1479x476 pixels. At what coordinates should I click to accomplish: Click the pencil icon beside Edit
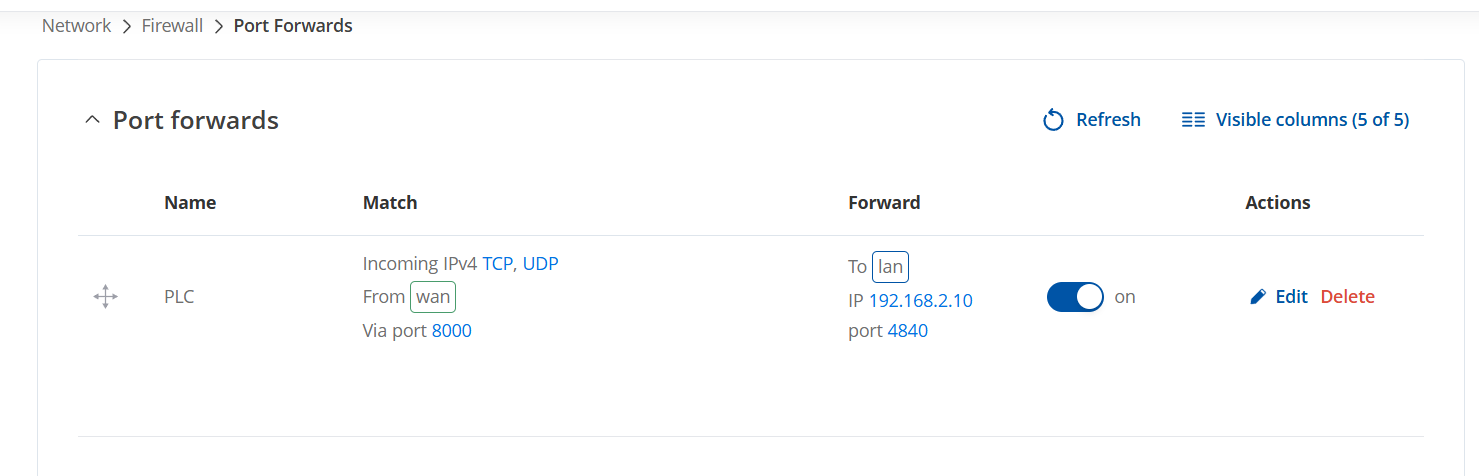[1258, 297]
